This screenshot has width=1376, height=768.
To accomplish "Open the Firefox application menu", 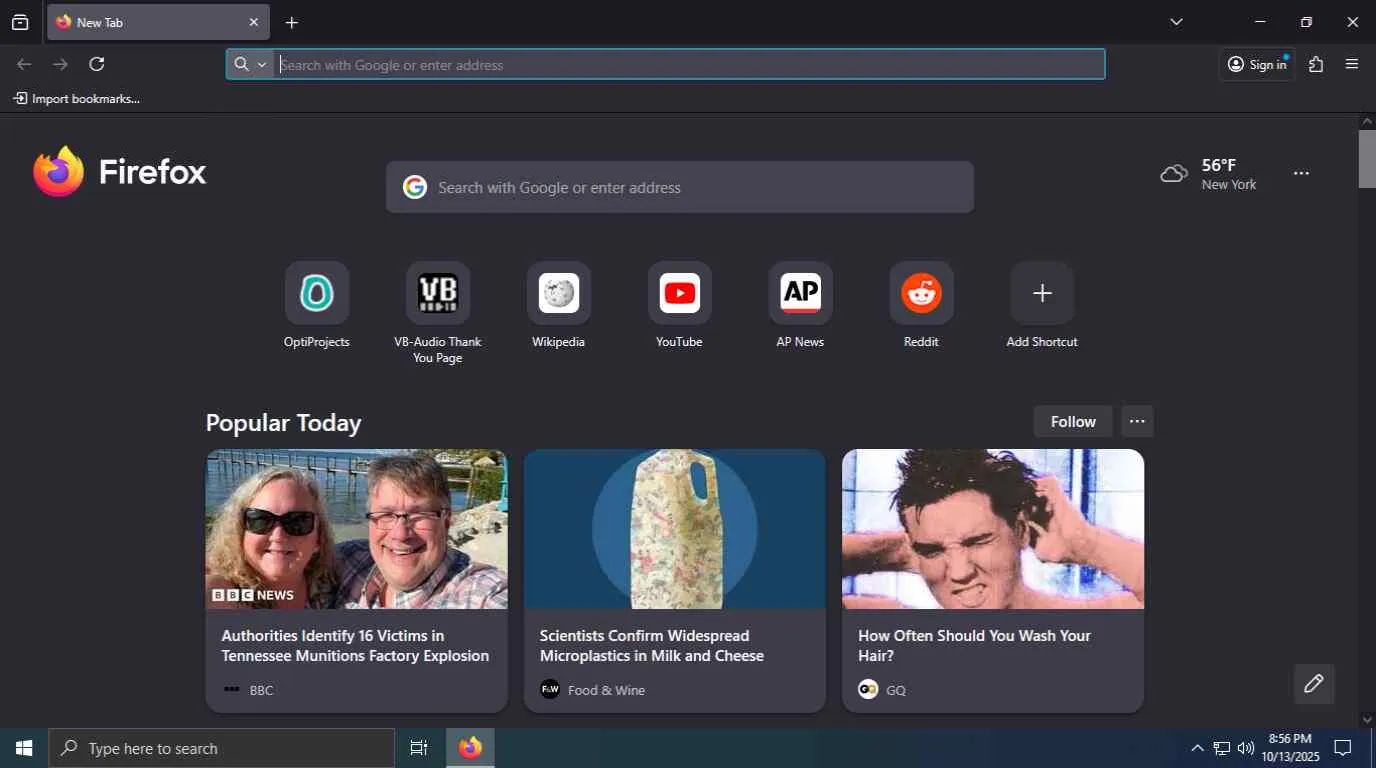I will point(1352,64).
